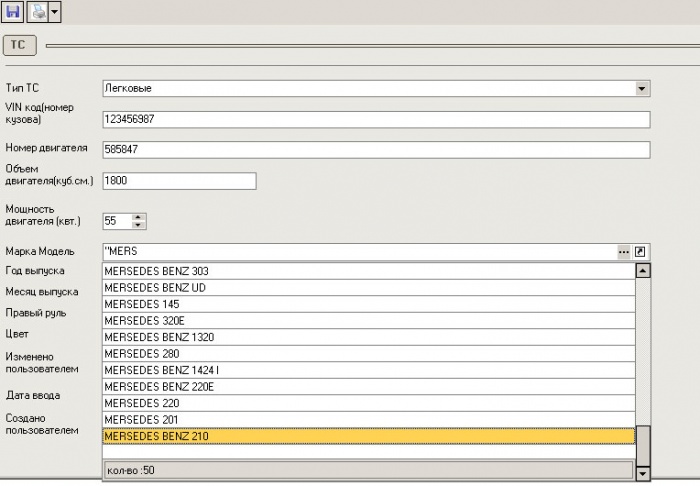700x486 pixels.
Task: Click the list scrollbar up arrow
Action: [x=643, y=270]
